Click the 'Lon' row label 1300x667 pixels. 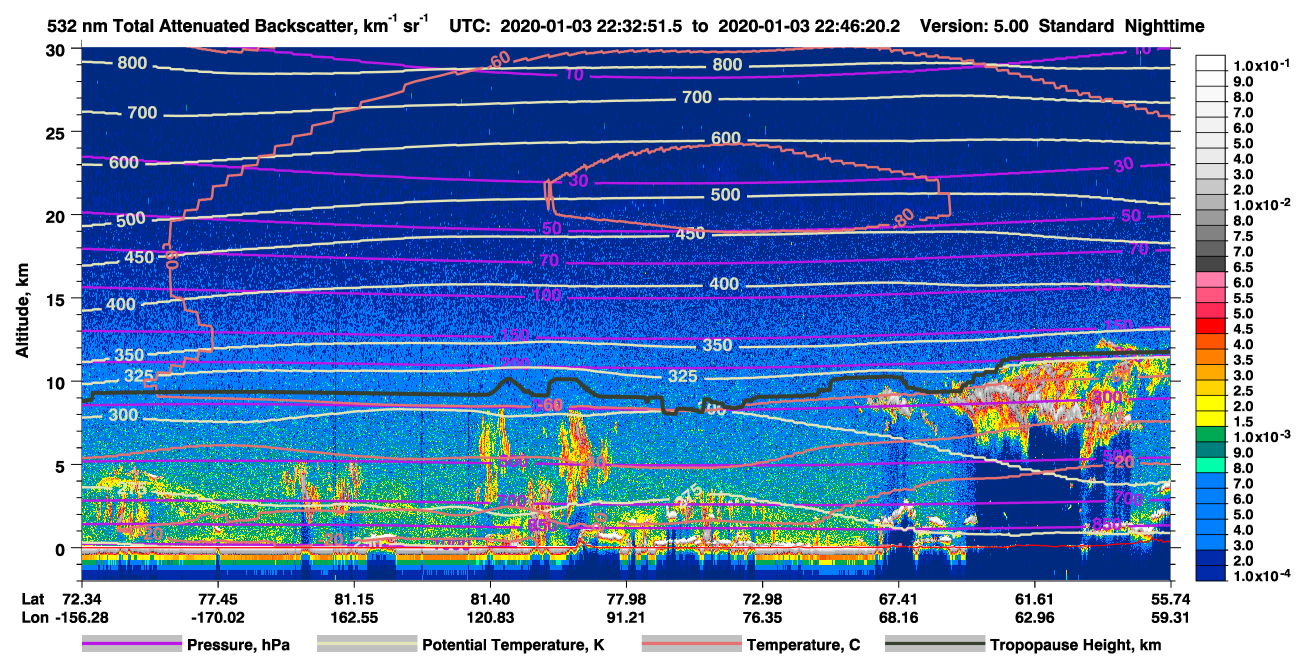tap(34, 617)
